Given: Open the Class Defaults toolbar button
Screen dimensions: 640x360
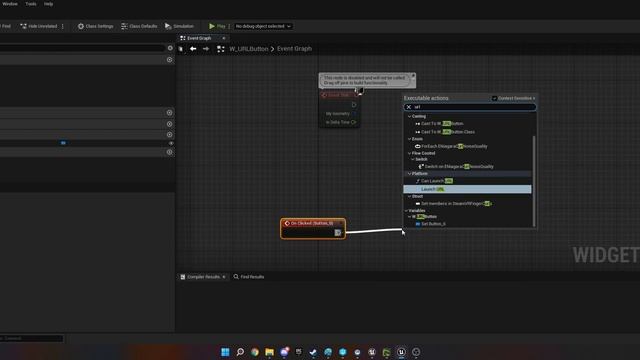Looking at the screenshot, I should click(139, 26).
